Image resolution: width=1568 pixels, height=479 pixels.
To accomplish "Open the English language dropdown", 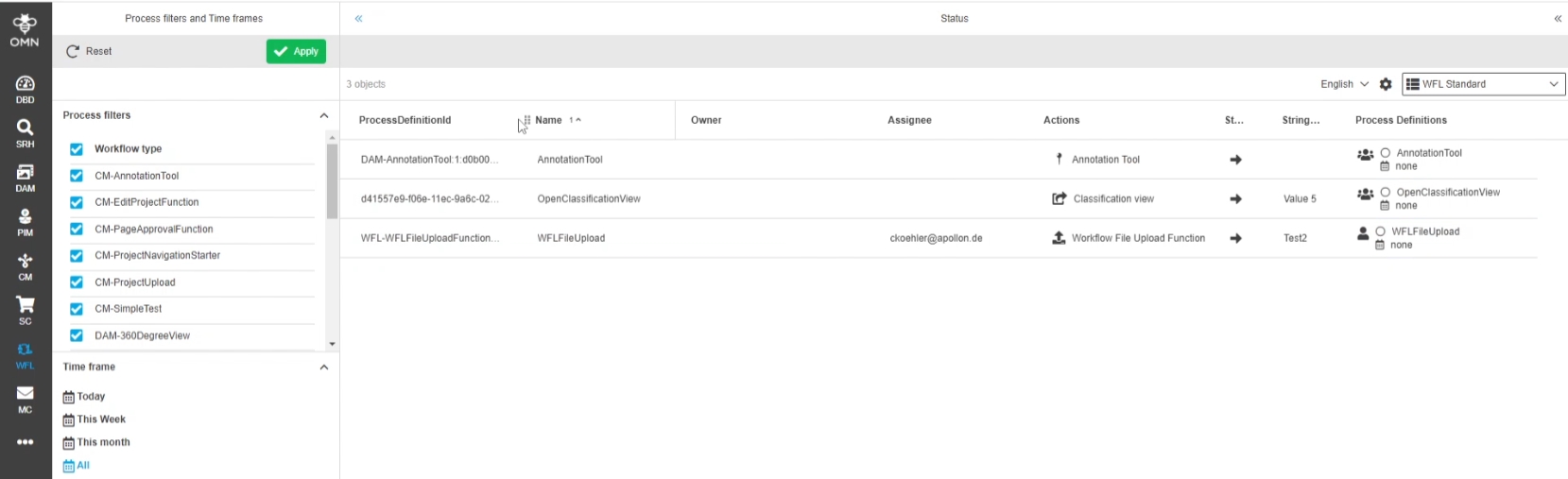I will tap(1344, 84).
